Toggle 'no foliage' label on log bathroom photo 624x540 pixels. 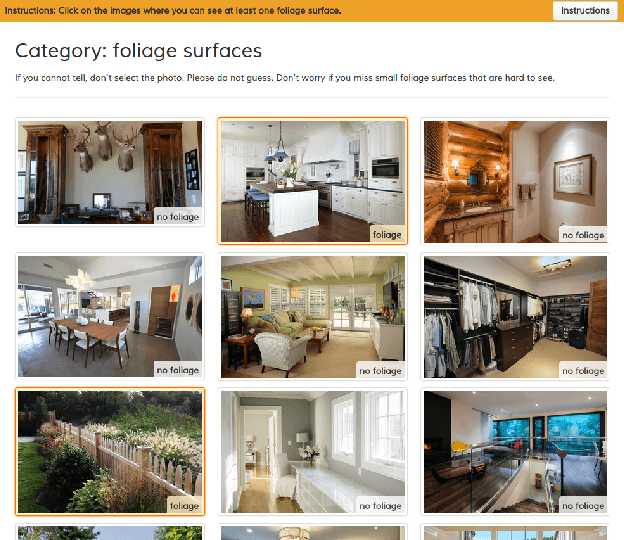583,235
